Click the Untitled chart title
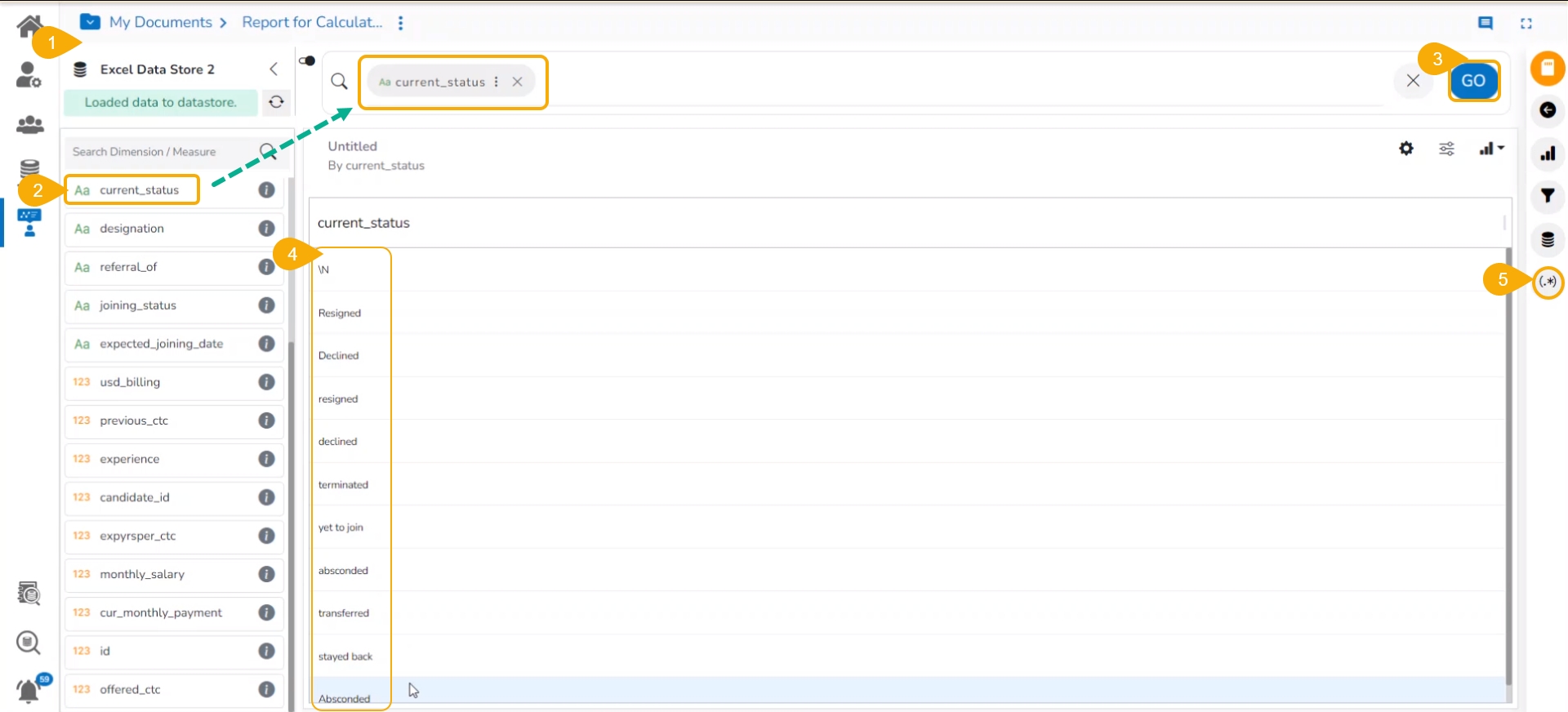 [353, 146]
